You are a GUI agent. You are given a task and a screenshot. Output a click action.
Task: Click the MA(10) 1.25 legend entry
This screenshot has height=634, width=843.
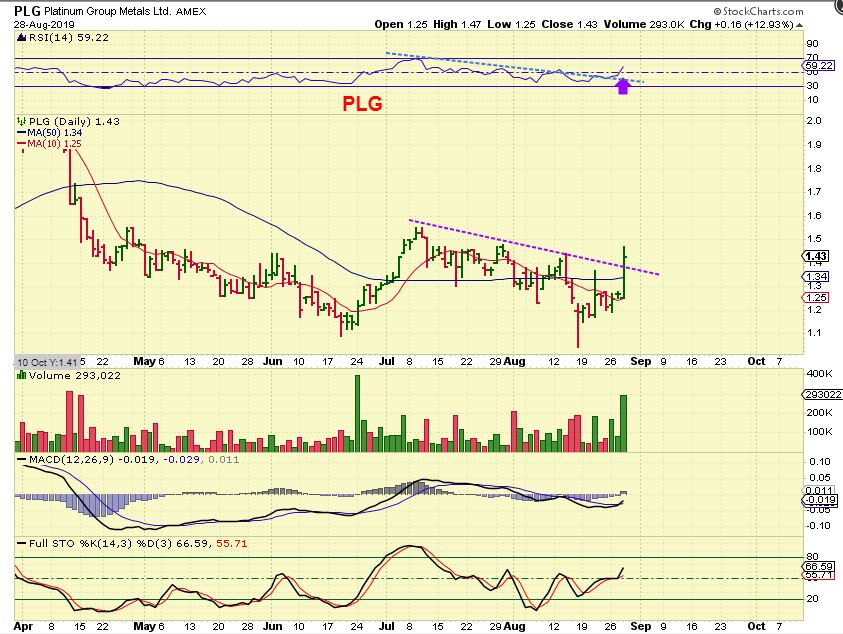tap(49, 144)
